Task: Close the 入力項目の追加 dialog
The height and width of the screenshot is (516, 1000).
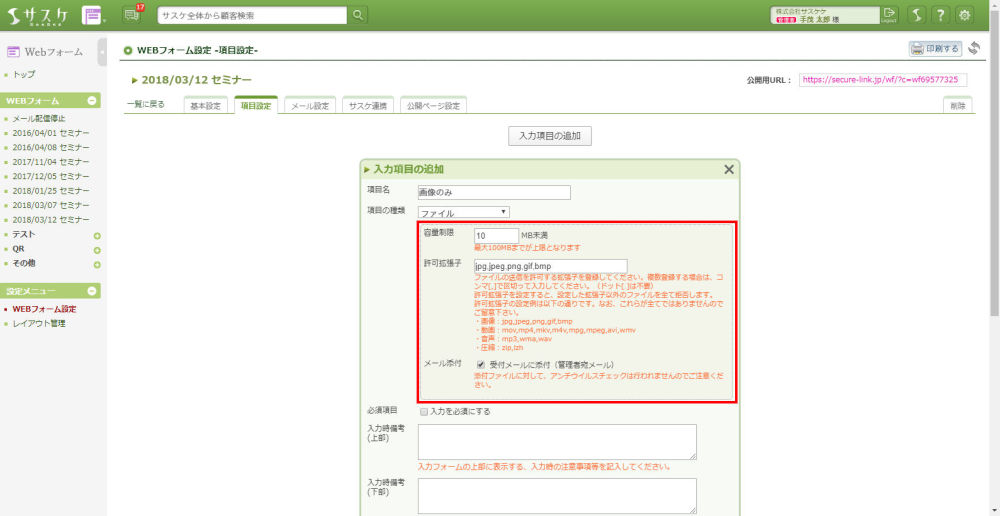Action: tap(728, 170)
